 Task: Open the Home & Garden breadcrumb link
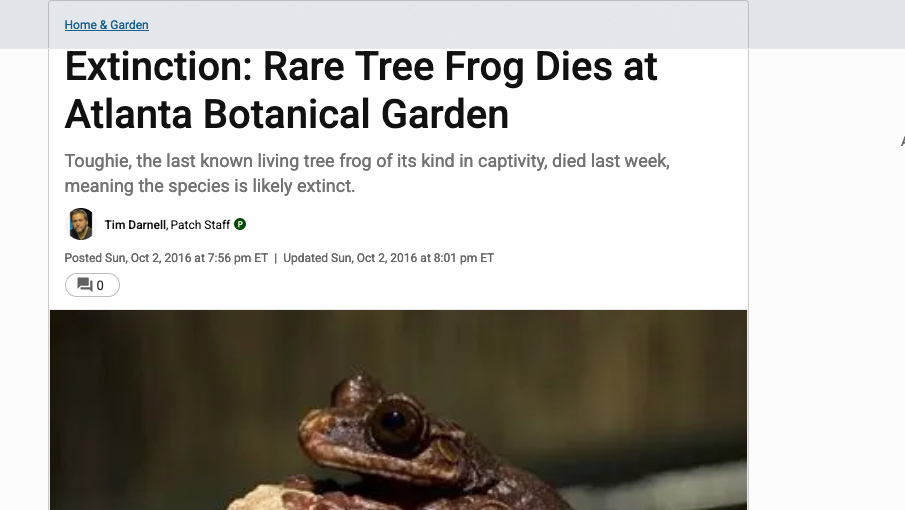pos(106,25)
